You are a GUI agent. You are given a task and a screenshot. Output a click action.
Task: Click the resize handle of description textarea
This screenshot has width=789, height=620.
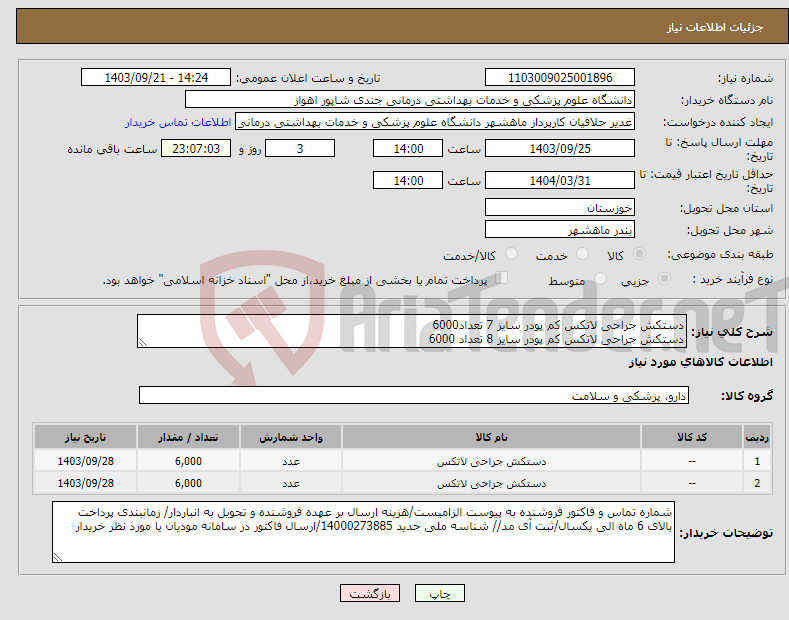pyautogui.click(x=142, y=343)
